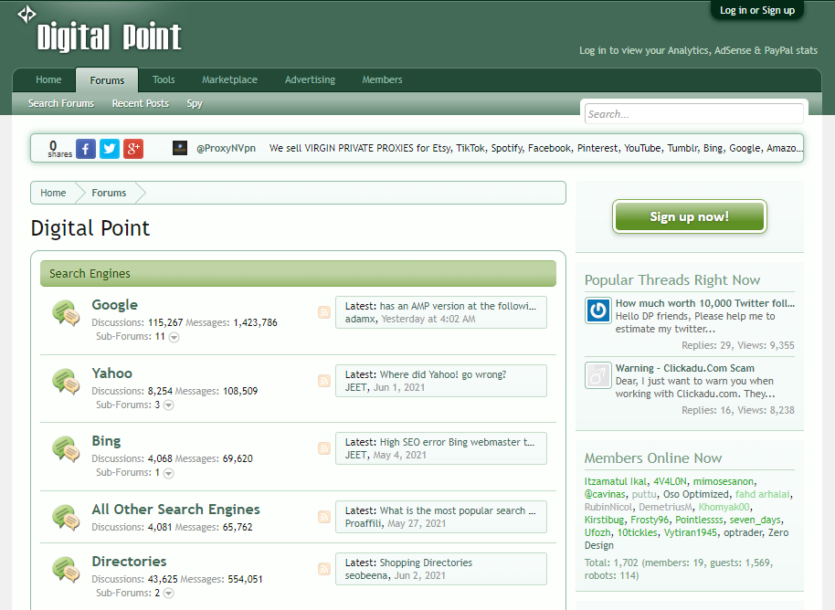
Task: Click the Facebook share icon
Action: point(86,149)
